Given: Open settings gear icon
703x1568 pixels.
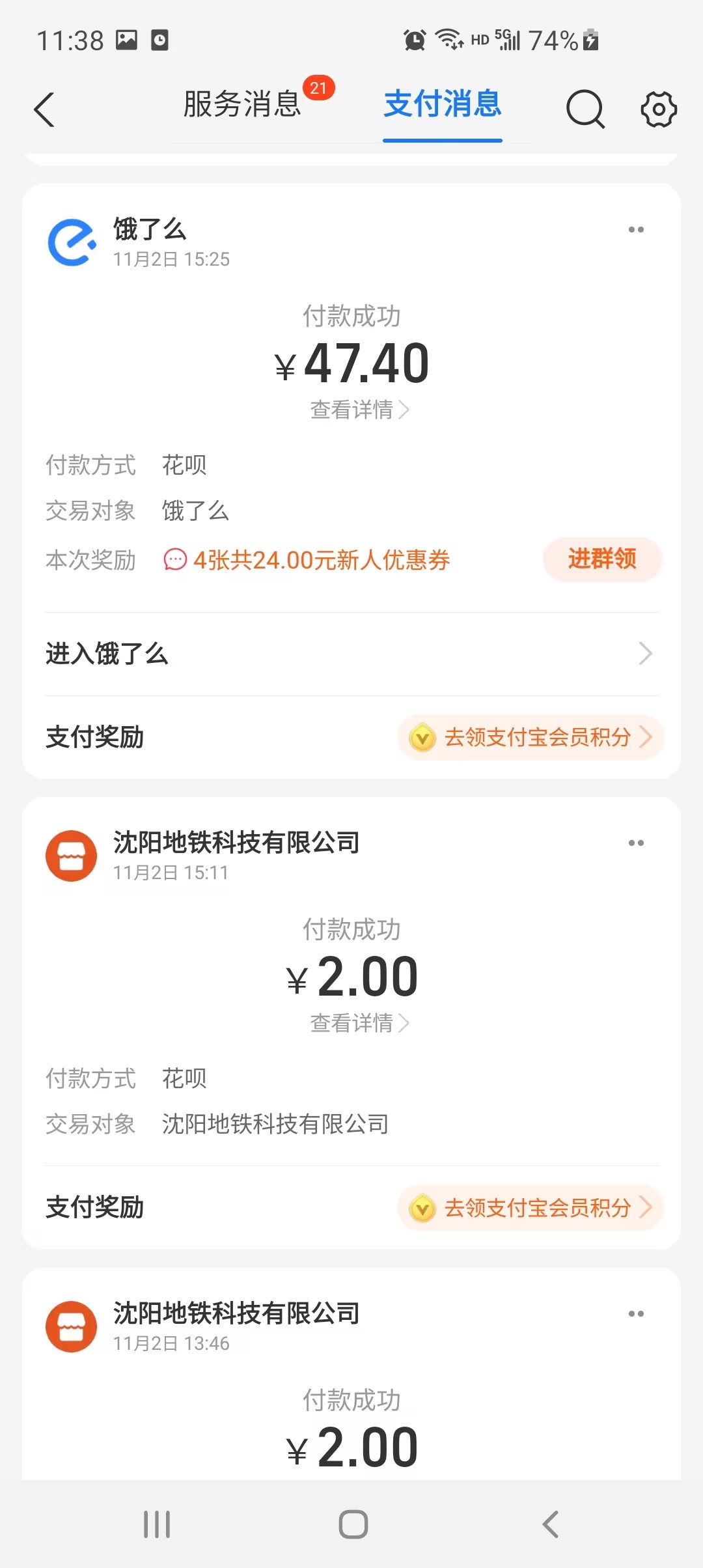Looking at the screenshot, I should coord(659,109).
